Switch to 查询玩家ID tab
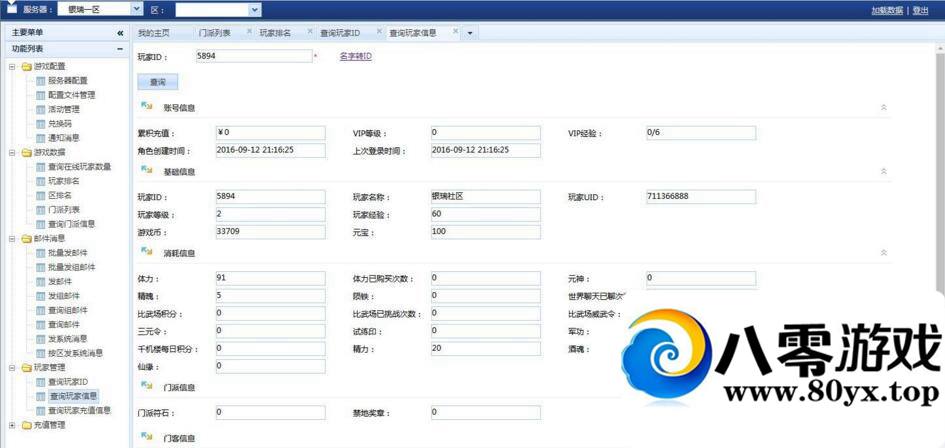Screen dimensions: 945x448 click(341, 33)
